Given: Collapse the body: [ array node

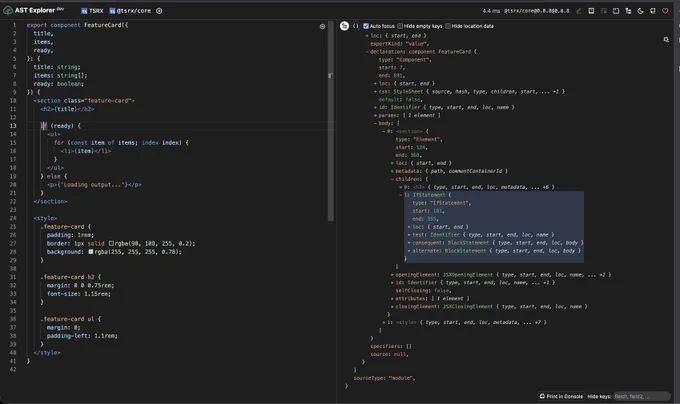Looking at the screenshot, I should (375, 123).
